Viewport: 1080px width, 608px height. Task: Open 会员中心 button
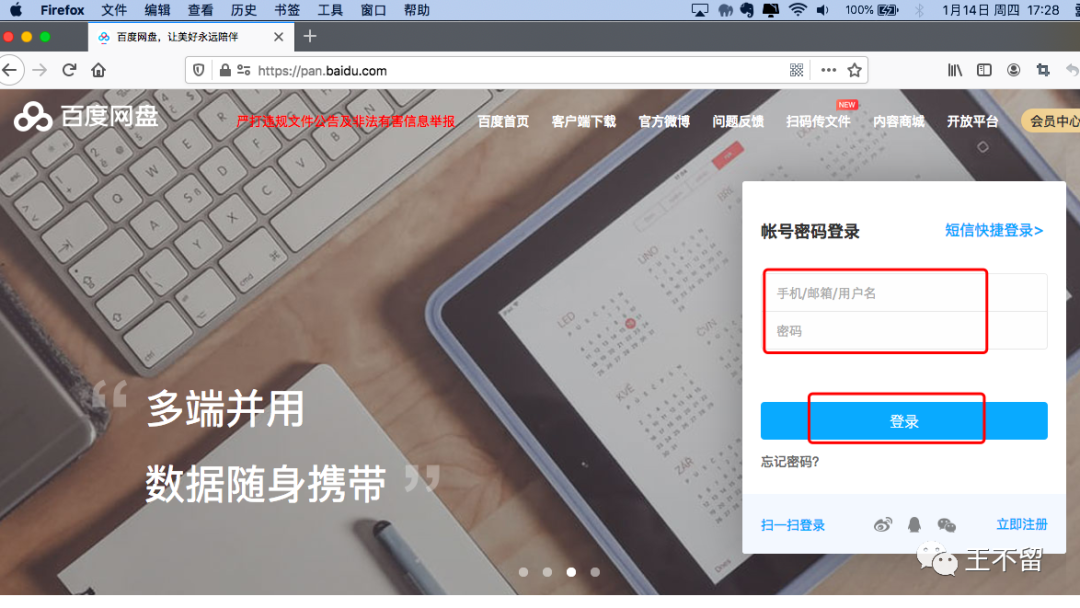pos(1051,121)
